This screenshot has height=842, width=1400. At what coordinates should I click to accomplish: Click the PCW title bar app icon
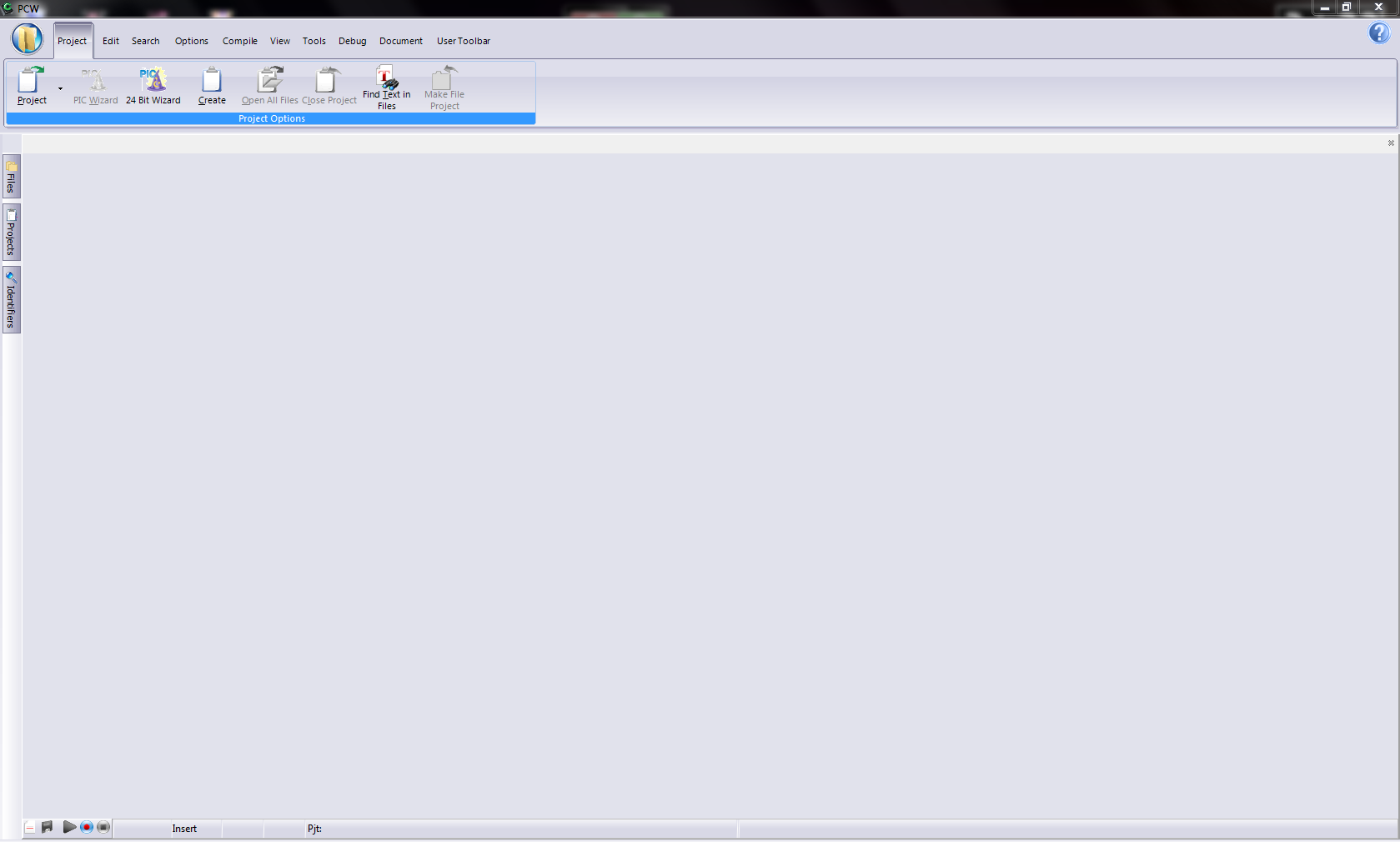point(8,8)
